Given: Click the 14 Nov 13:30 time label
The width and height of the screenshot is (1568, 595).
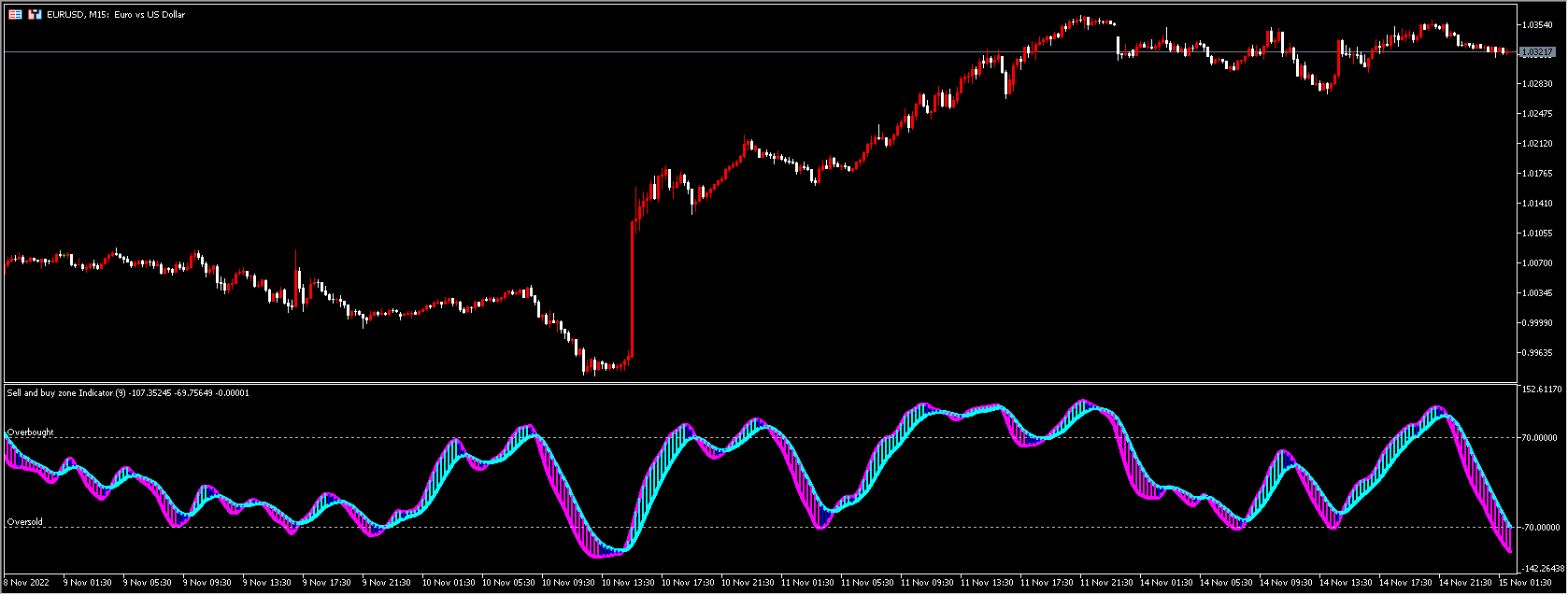Looking at the screenshot, I should tap(1346, 583).
